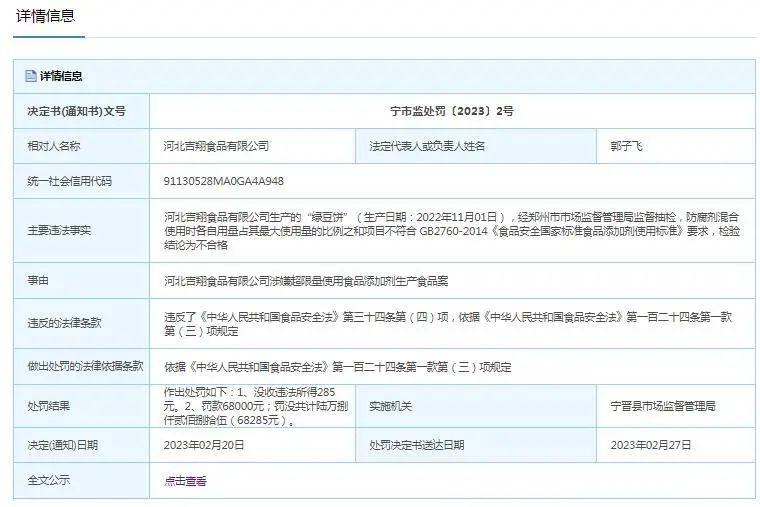
Task: Click the 处罚决定书送达日期 label
Action: click(417, 445)
